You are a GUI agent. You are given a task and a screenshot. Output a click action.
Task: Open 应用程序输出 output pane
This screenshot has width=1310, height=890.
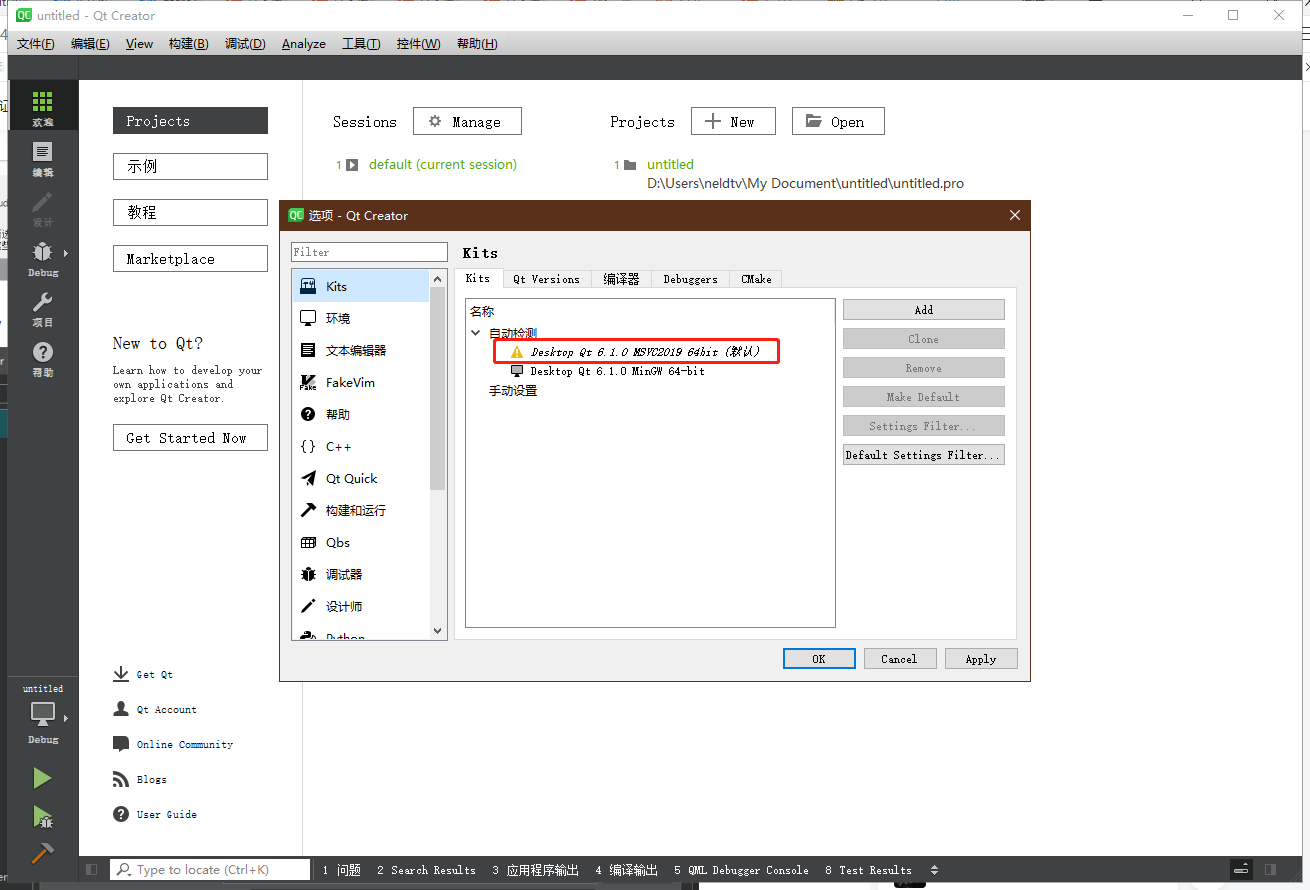535,870
